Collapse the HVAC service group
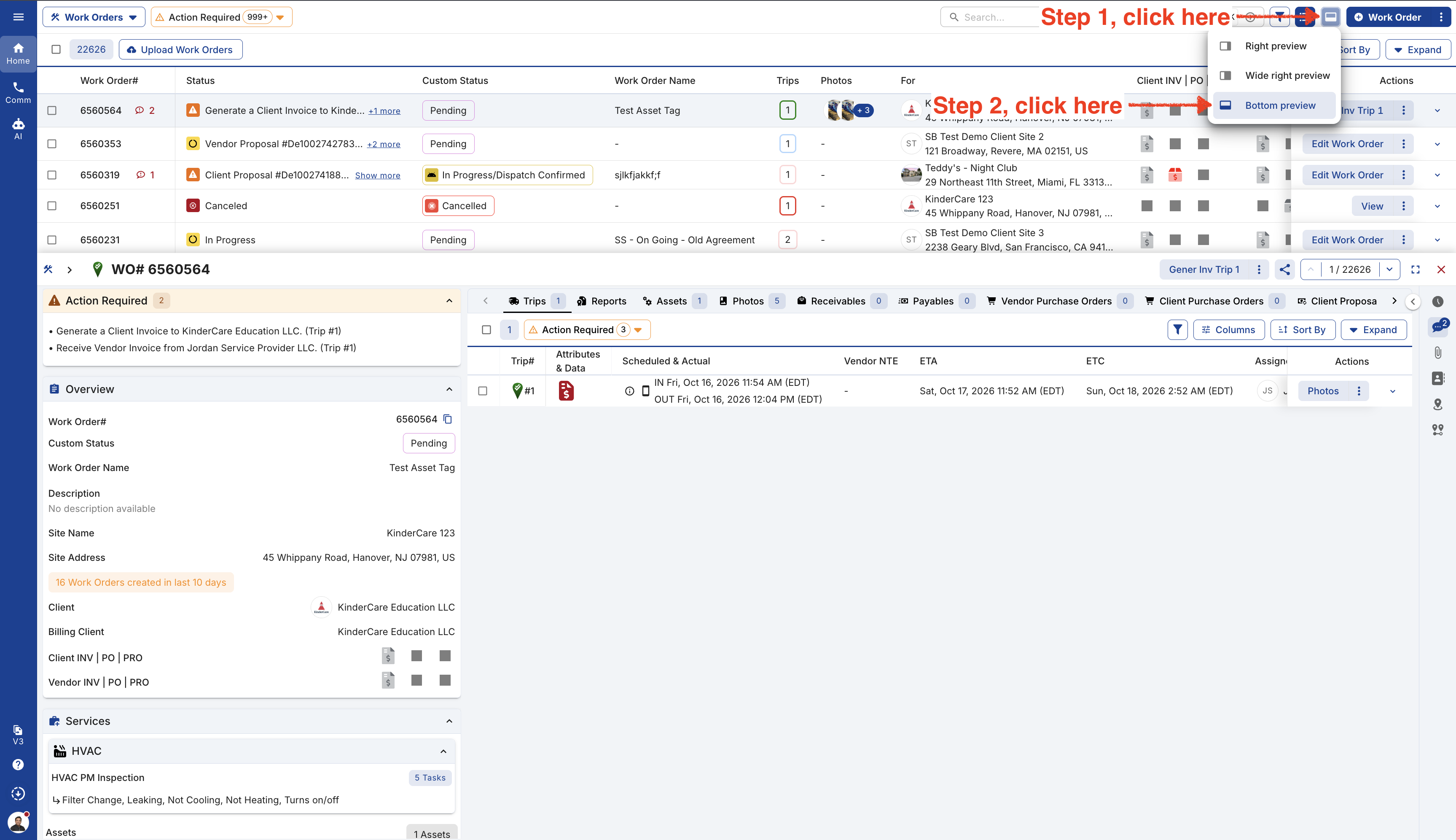The image size is (1456, 840). click(443, 751)
